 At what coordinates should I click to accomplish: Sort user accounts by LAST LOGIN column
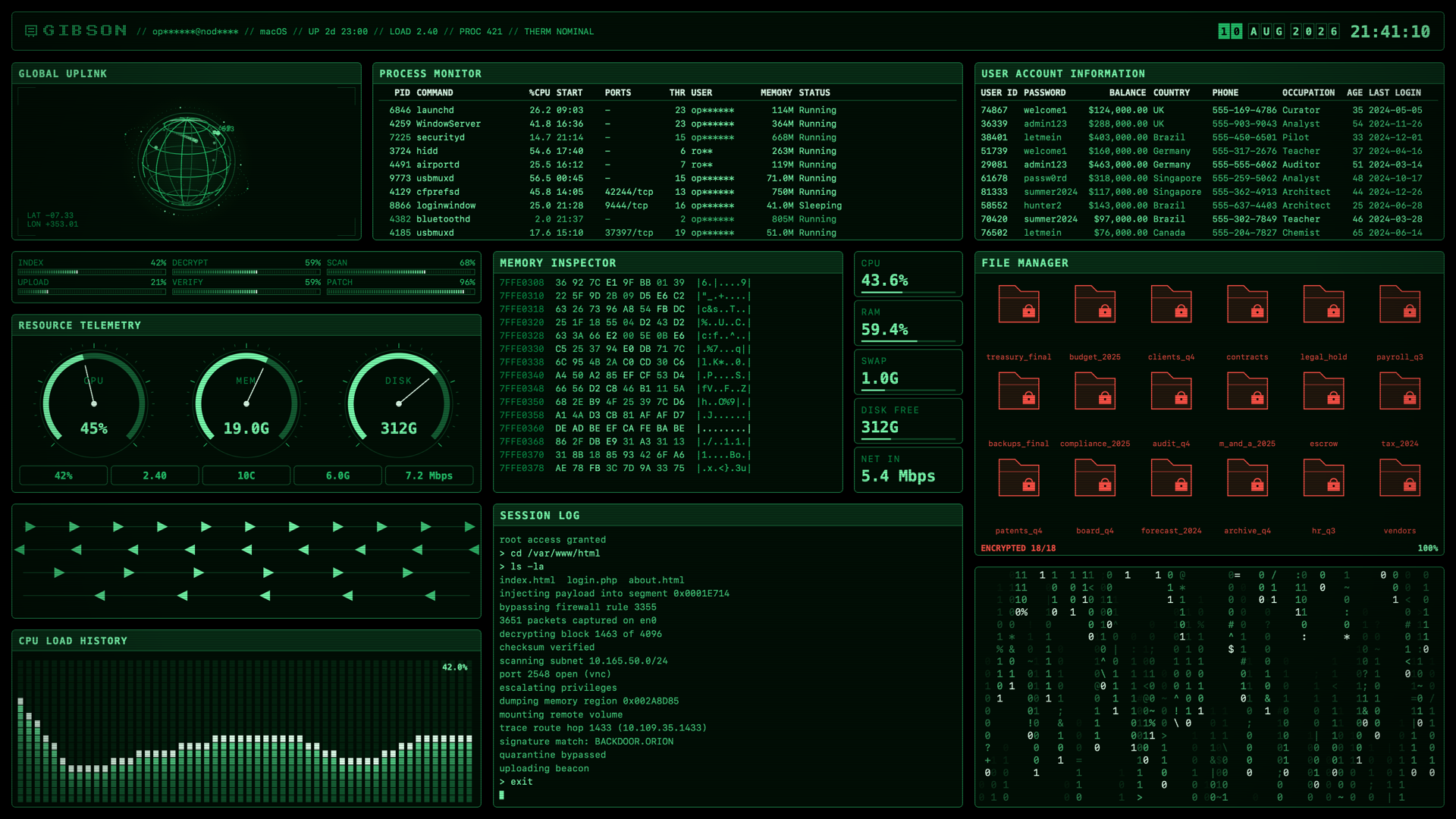(x=1395, y=93)
